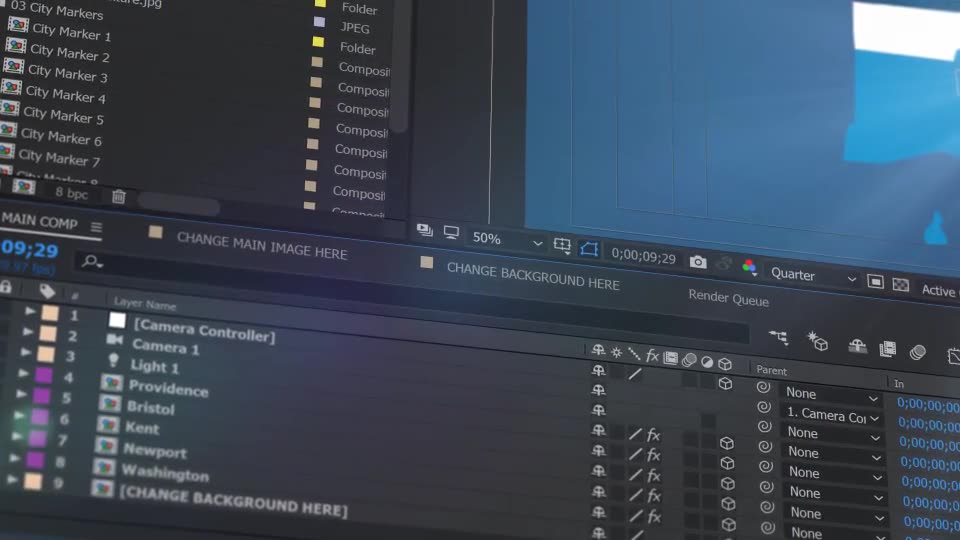This screenshot has width=960, height=540.
Task: Click the collapse transformations sun icon header
Action: 617,353
